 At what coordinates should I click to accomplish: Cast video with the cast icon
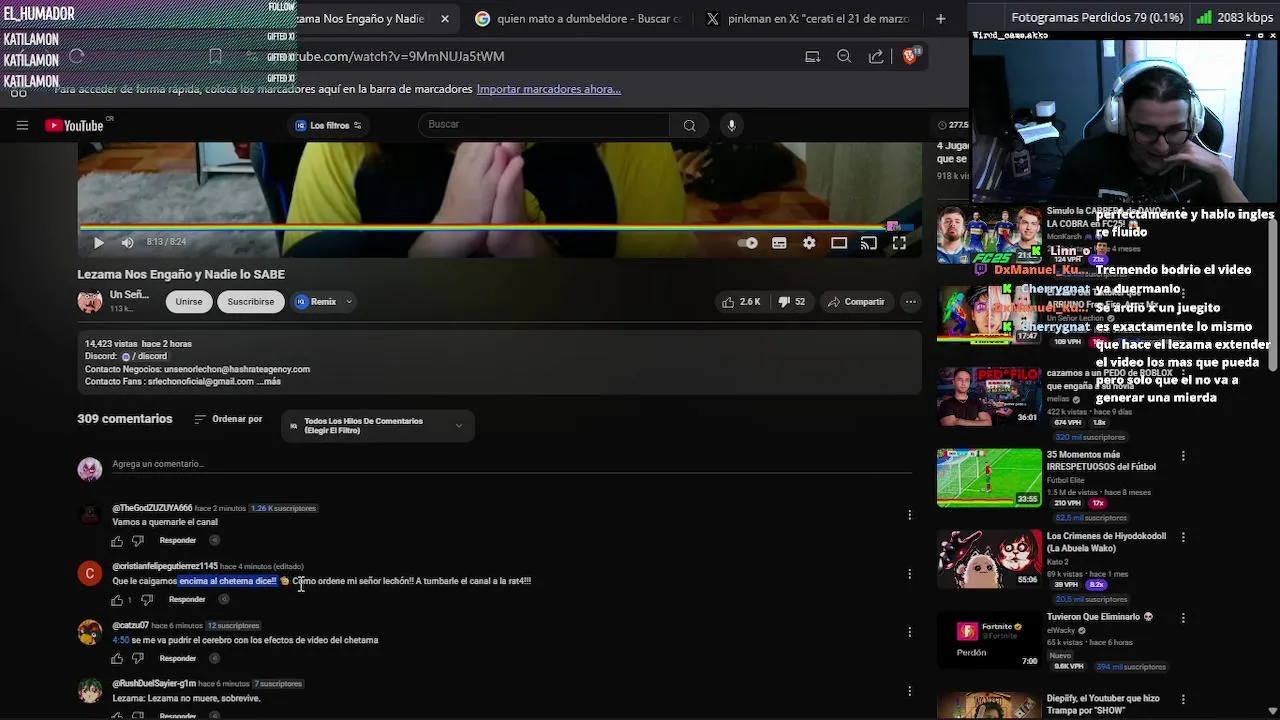coord(869,243)
